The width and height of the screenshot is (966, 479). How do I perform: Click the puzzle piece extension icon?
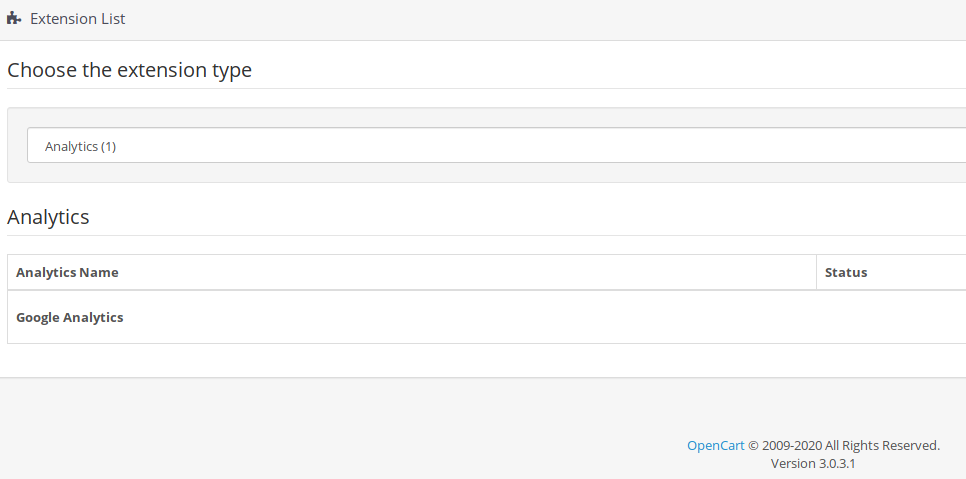tap(14, 18)
